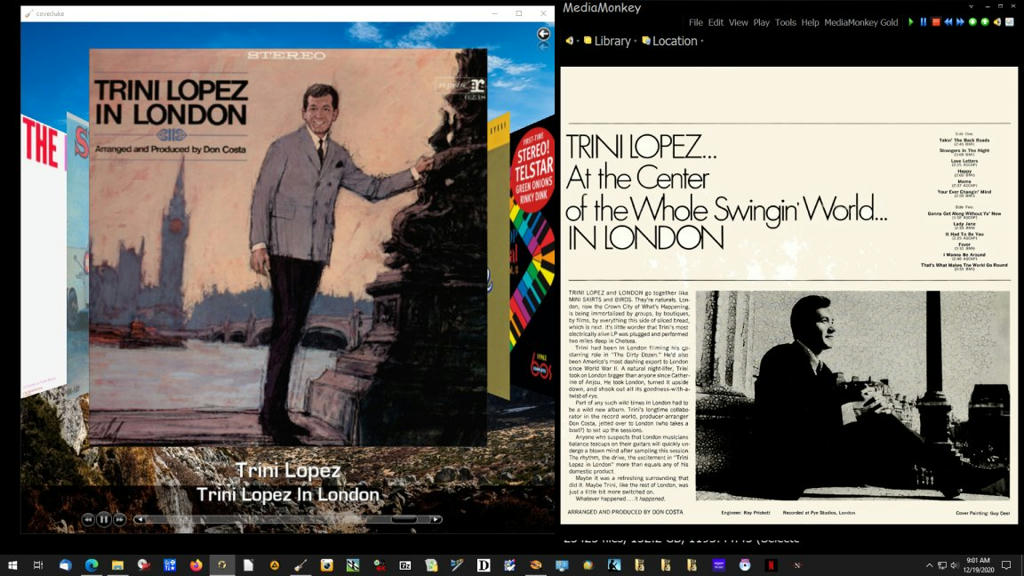This screenshot has width=1024, height=576.
Task: Pause playback in the CoverDuke player
Action: click(x=104, y=519)
